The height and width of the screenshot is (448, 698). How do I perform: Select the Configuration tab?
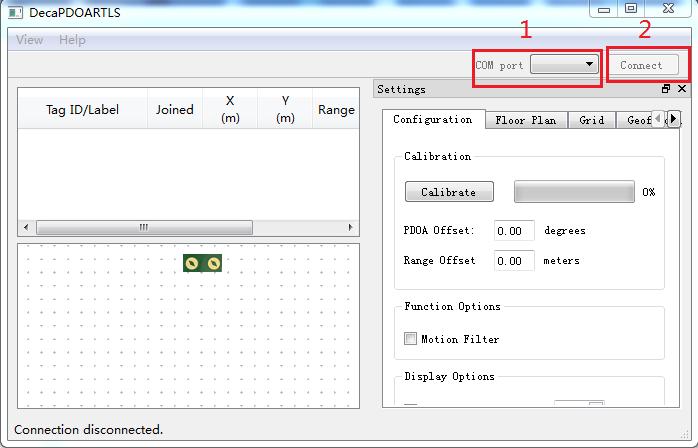pos(432,120)
